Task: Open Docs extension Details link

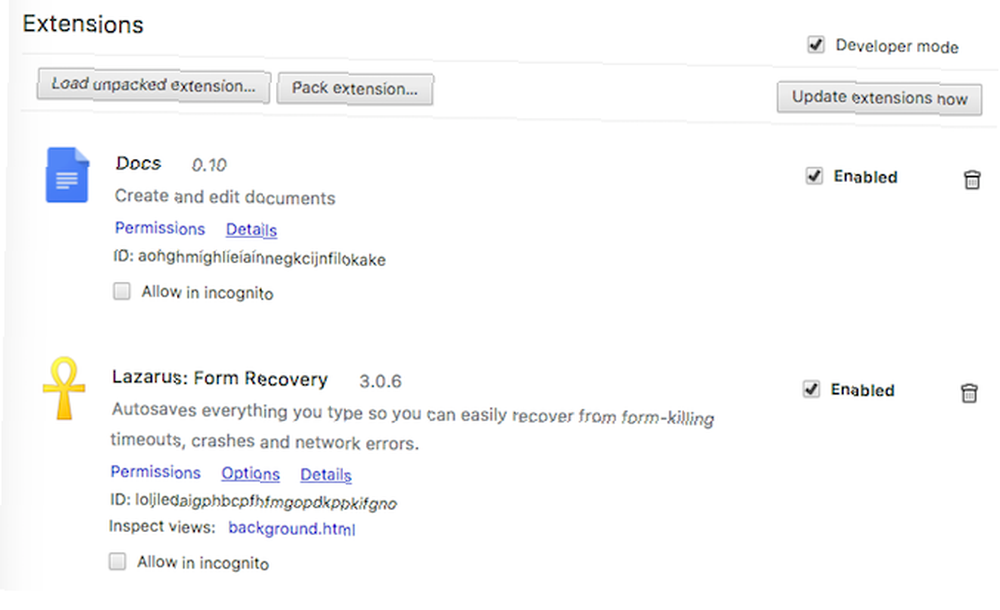Action: pyautogui.click(x=251, y=230)
